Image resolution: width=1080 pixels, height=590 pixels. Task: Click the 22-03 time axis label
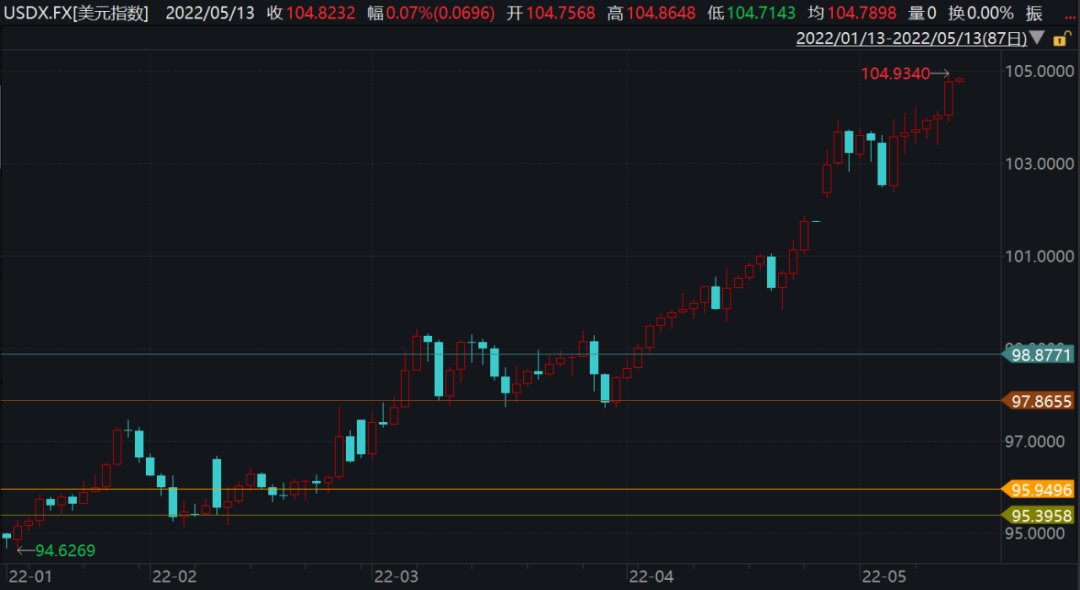(x=396, y=576)
